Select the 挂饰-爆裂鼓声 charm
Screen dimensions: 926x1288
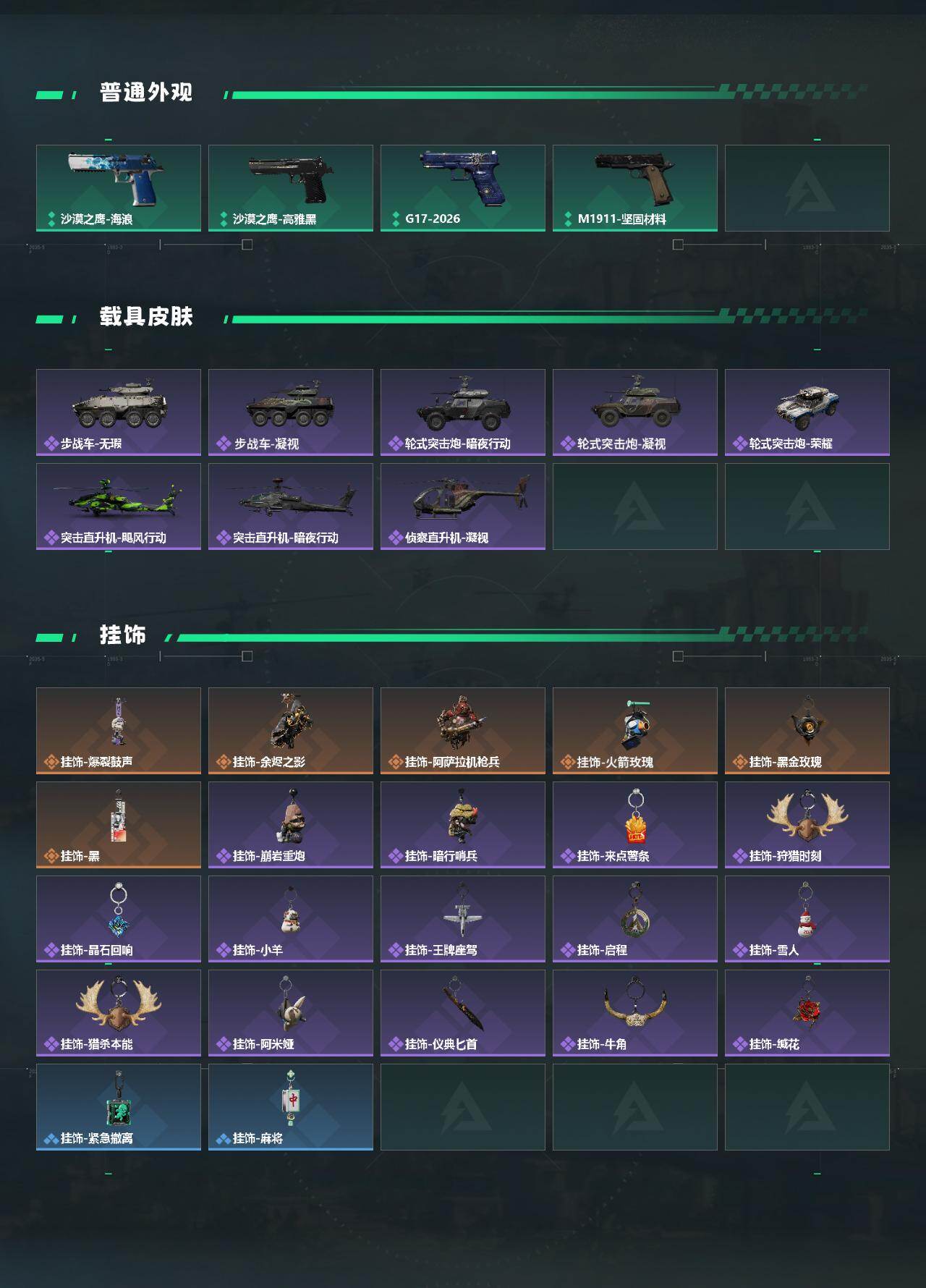pos(119,731)
